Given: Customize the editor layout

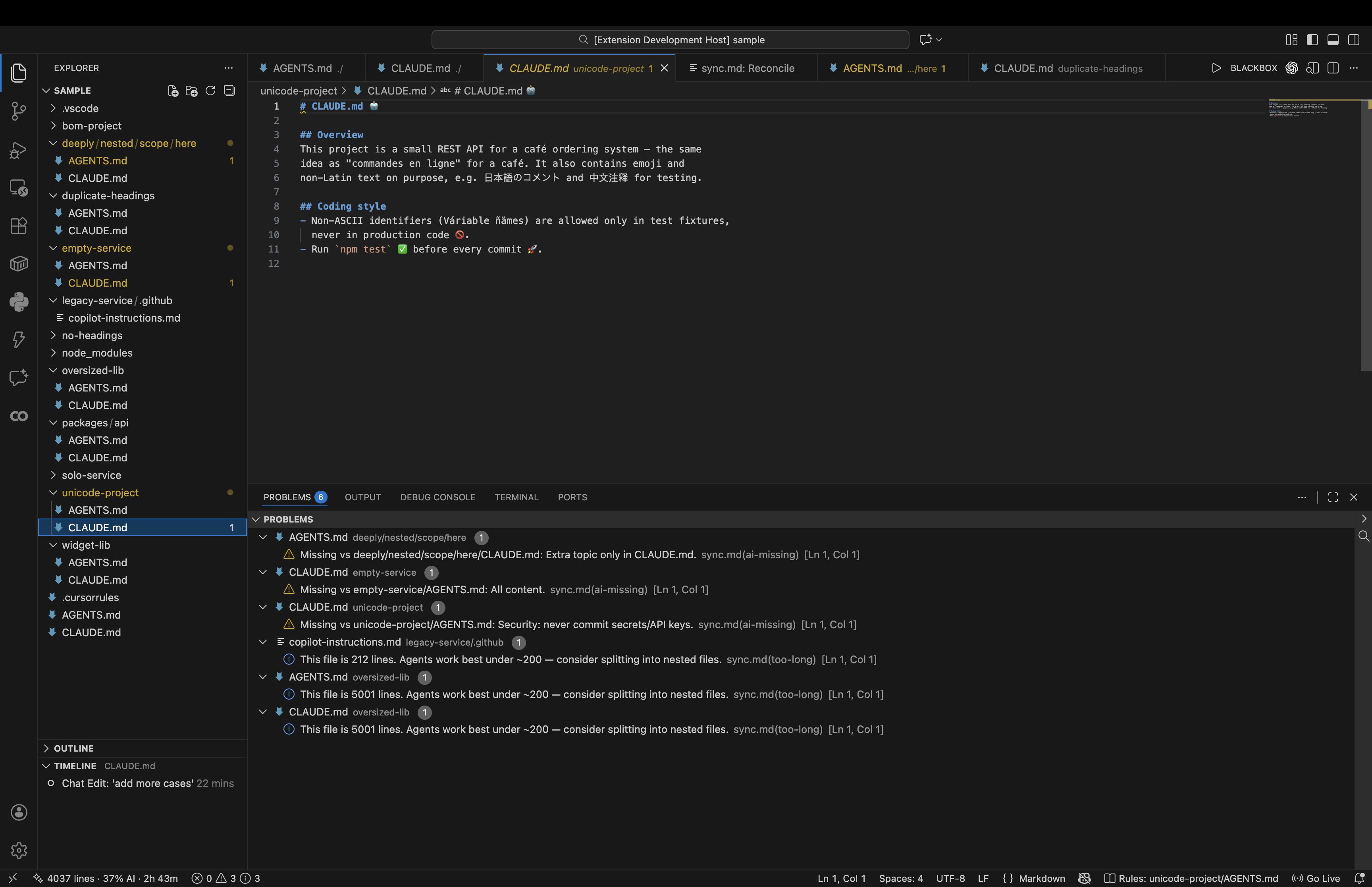Looking at the screenshot, I should pyautogui.click(x=1291, y=40).
